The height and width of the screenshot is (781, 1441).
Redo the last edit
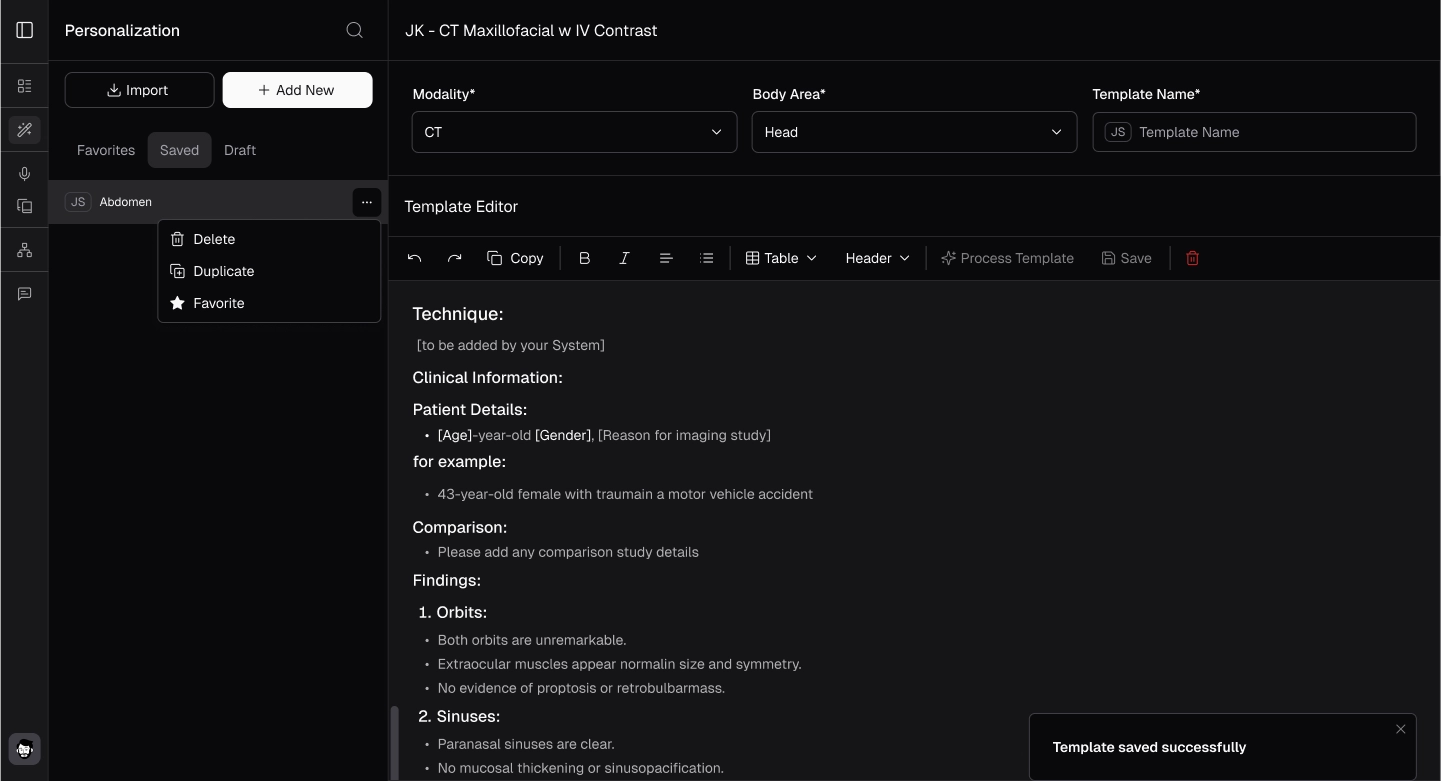click(x=454, y=258)
